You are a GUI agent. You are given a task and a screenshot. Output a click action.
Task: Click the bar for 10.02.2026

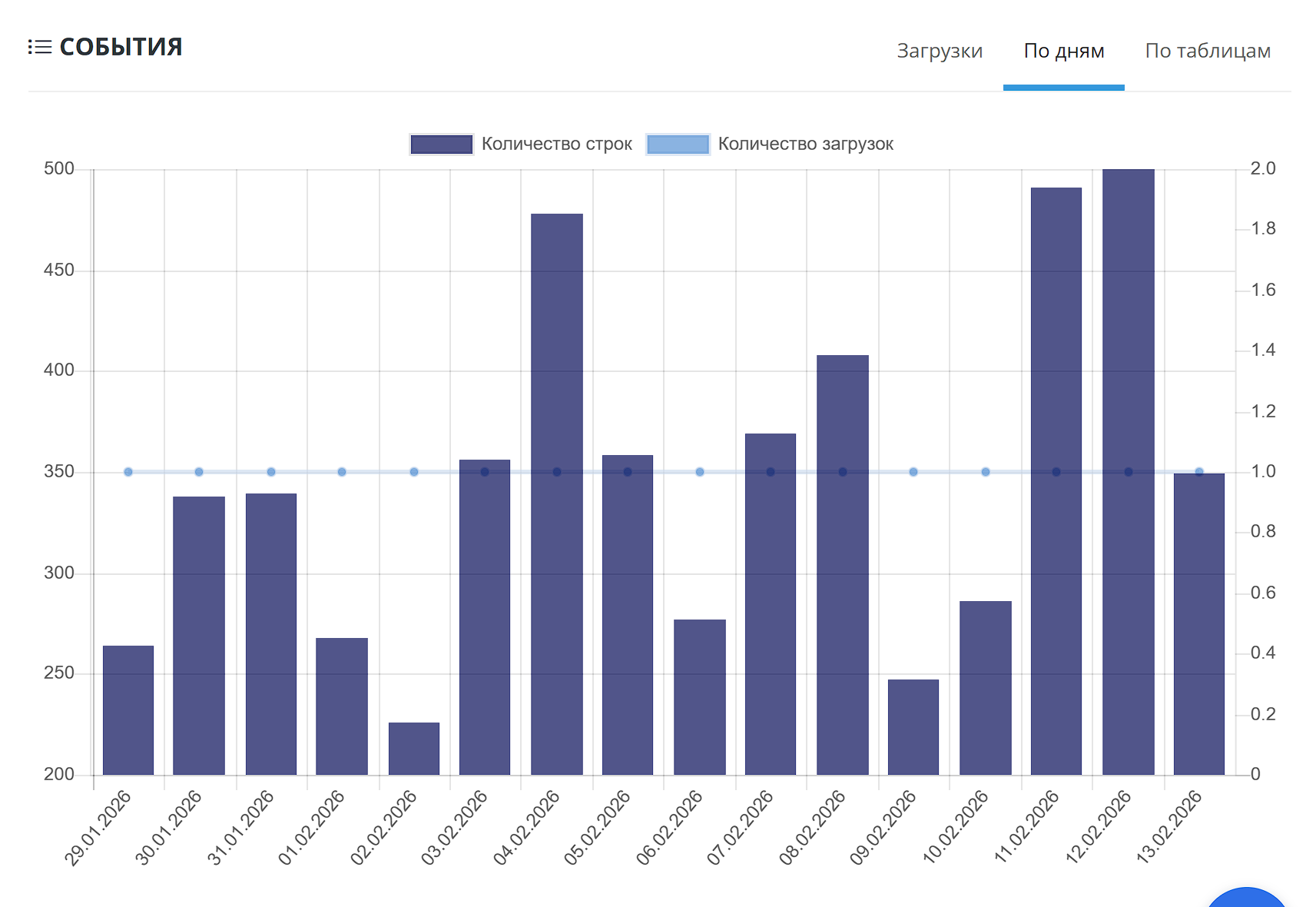986,688
